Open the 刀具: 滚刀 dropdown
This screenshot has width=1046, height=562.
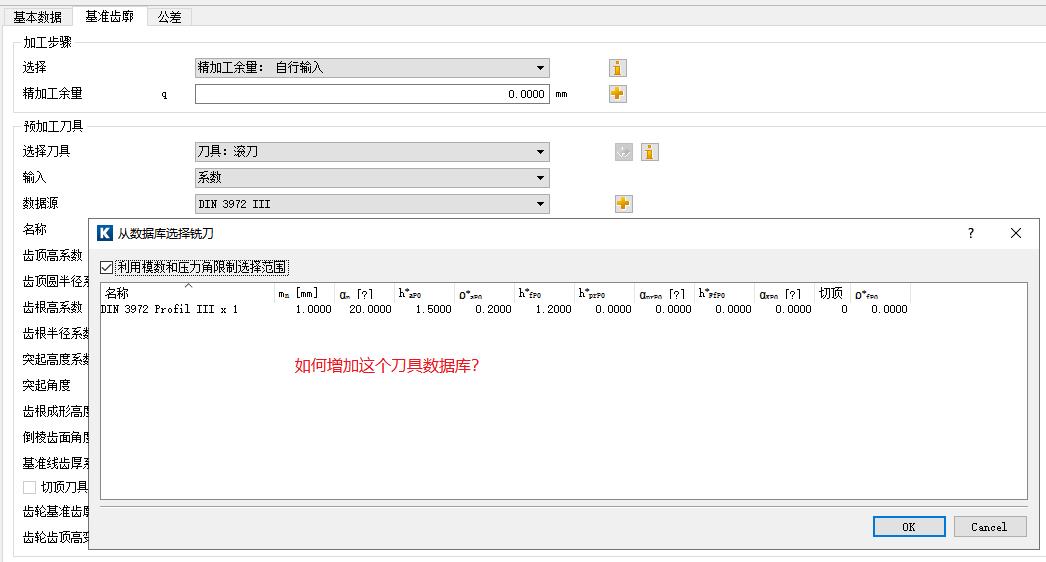(372, 152)
